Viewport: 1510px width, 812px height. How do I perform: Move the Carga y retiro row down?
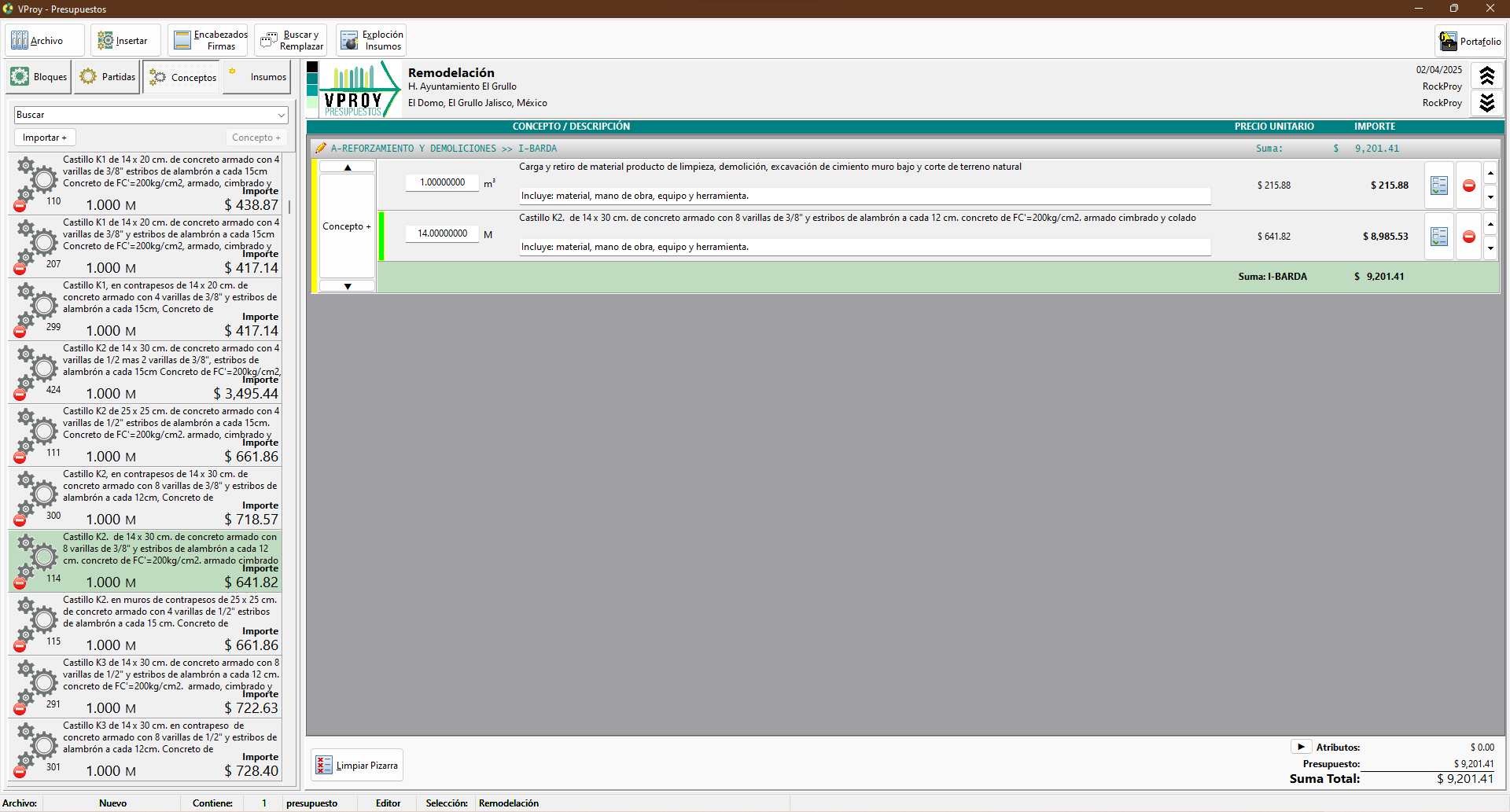(1490, 197)
